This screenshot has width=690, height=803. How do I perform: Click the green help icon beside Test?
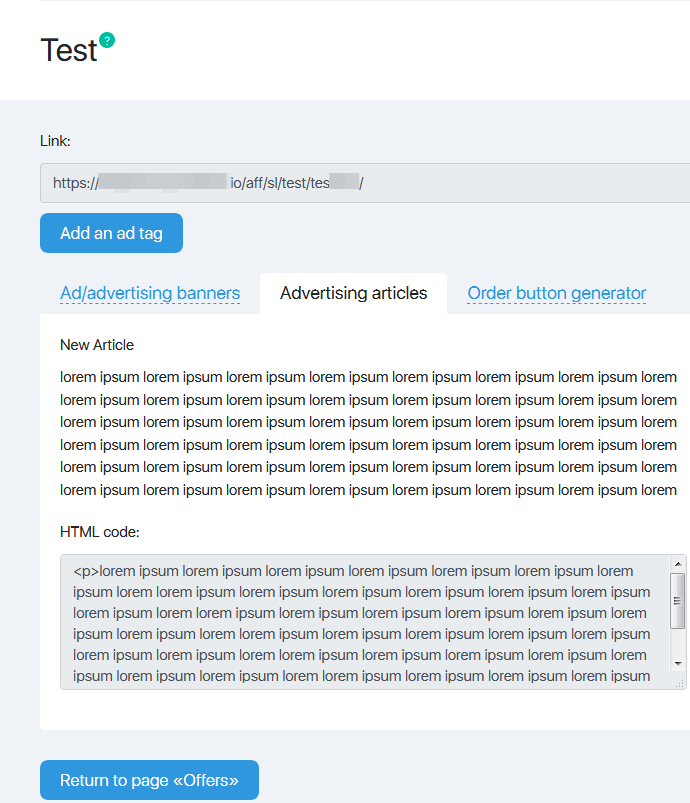(x=108, y=40)
